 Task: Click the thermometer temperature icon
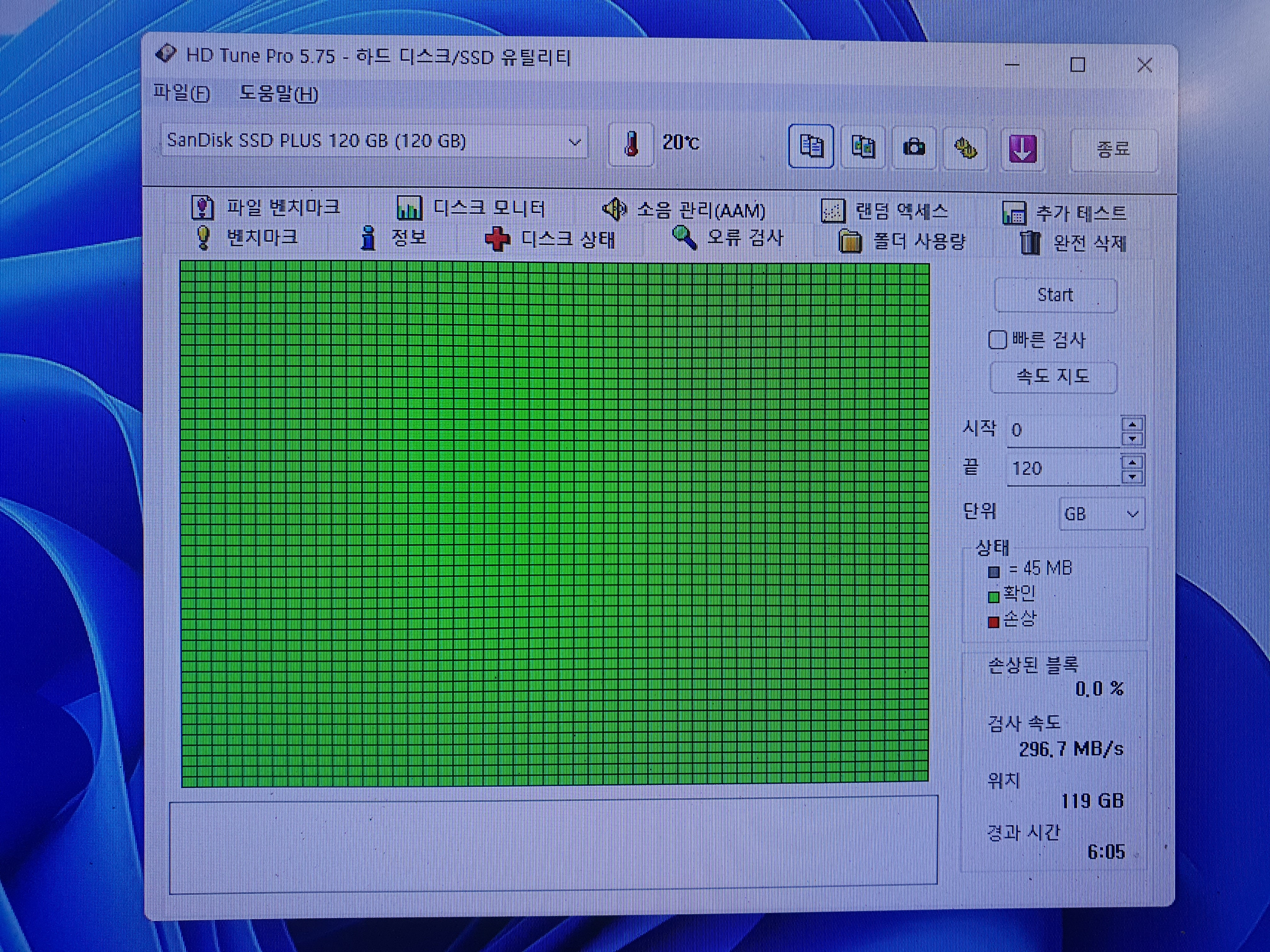point(630,144)
